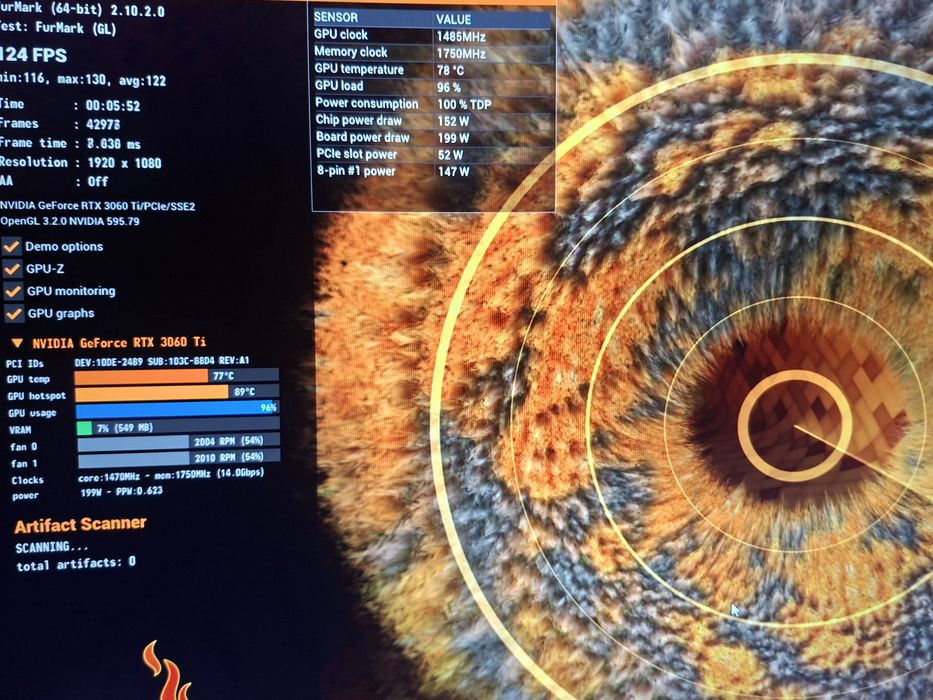Click the 'total artifacts: 0' line
Viewport: 933px width, 700px height.
click(76, 564)
